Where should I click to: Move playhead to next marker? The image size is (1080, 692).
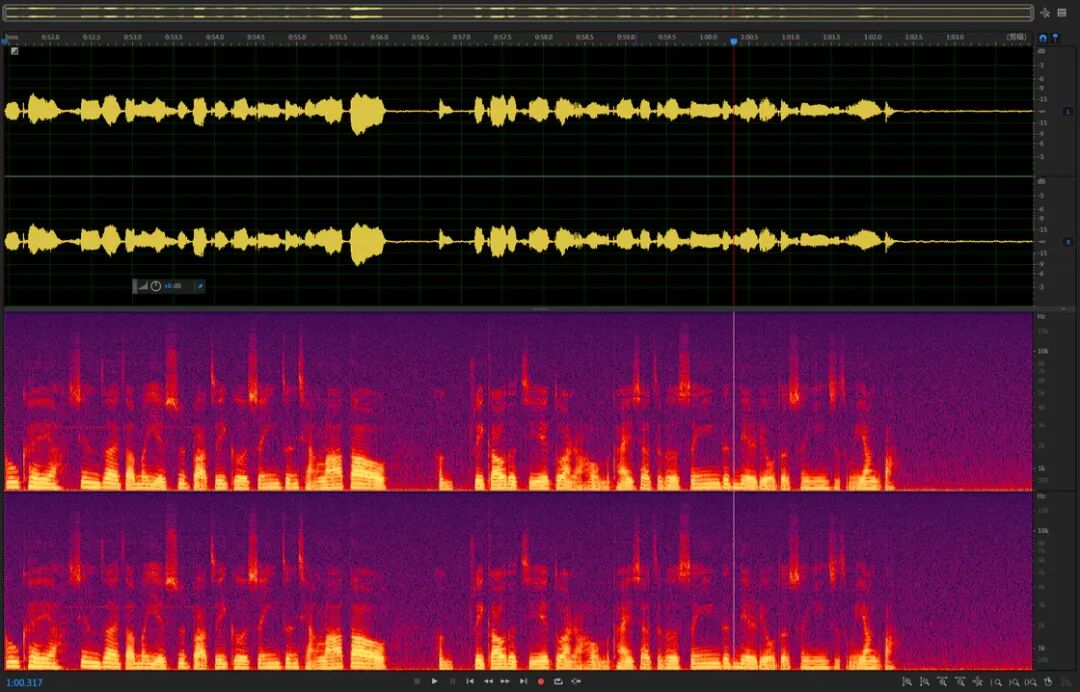[523, 682]
